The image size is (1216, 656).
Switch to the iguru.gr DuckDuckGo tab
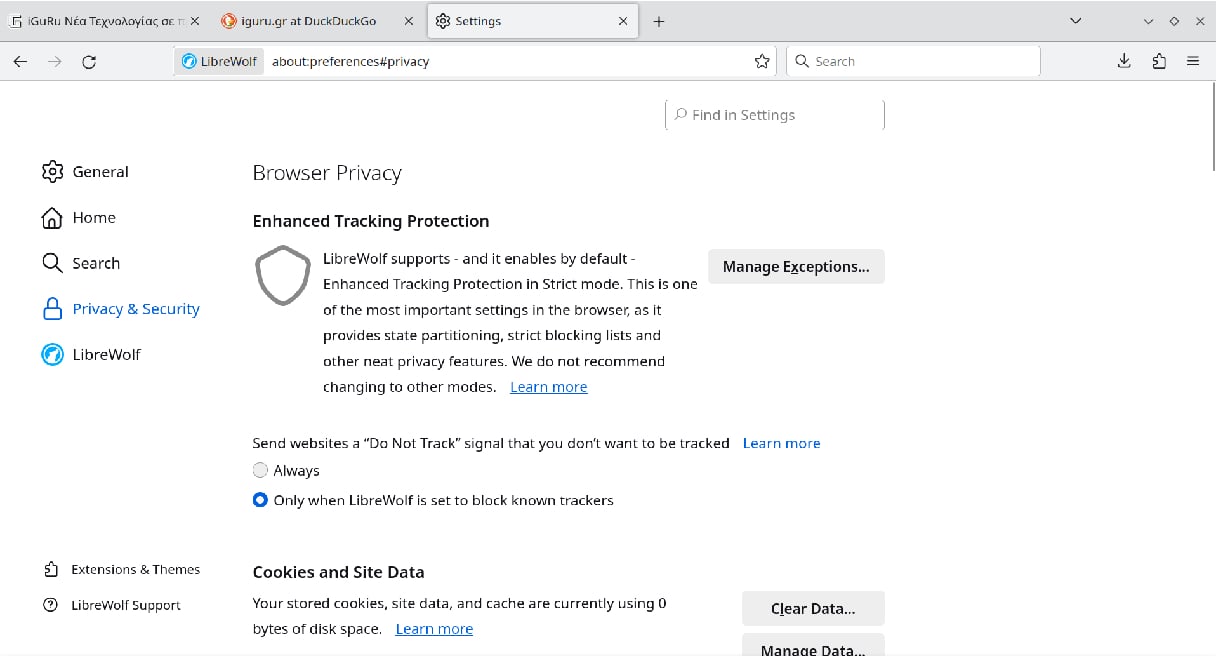coord(308,21)
